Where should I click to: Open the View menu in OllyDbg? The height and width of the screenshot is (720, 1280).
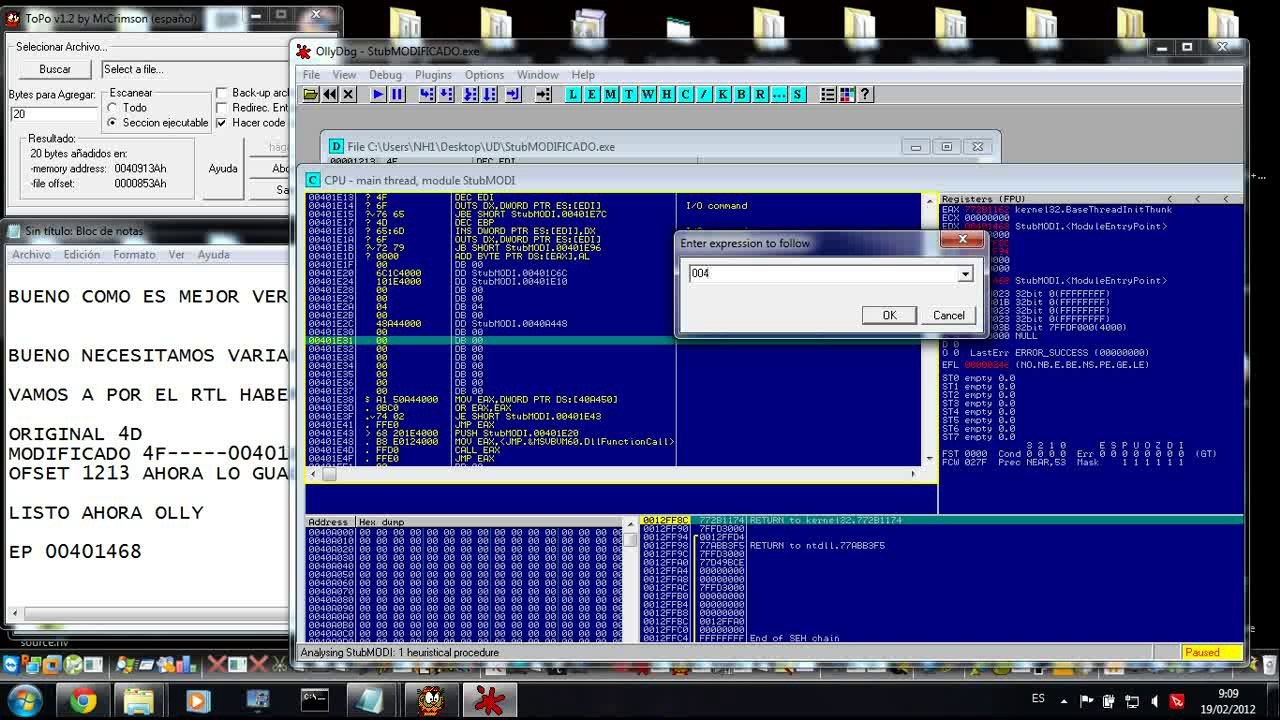pos(344,75)
